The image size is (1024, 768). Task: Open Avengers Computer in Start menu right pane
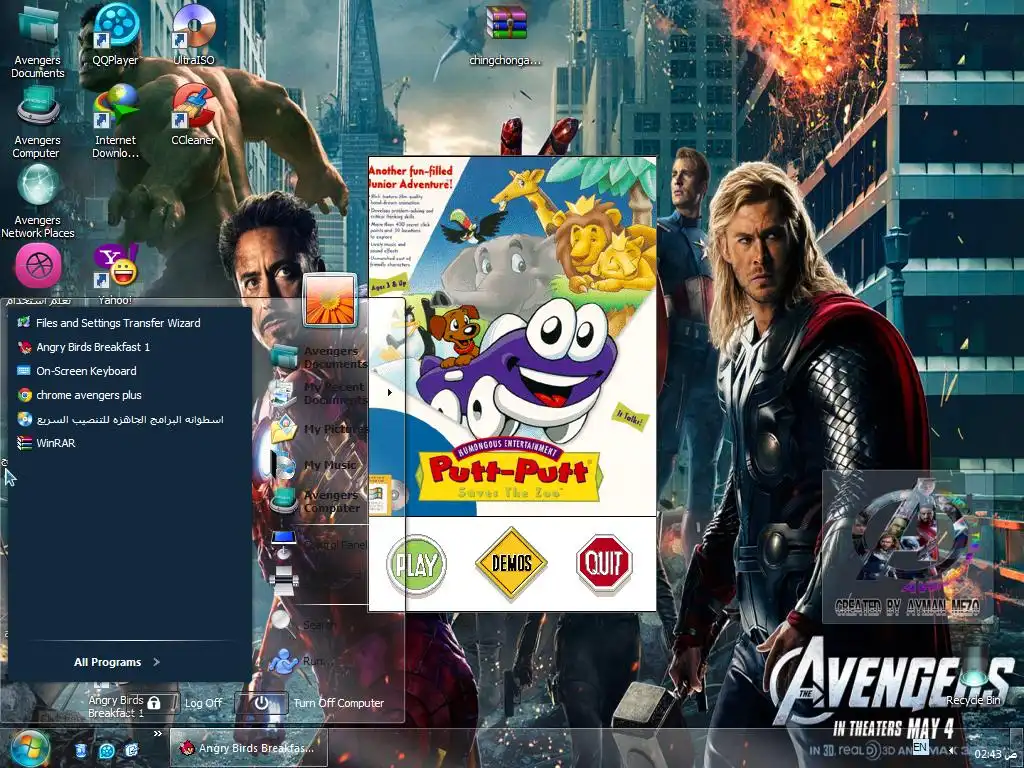(320, 501)
